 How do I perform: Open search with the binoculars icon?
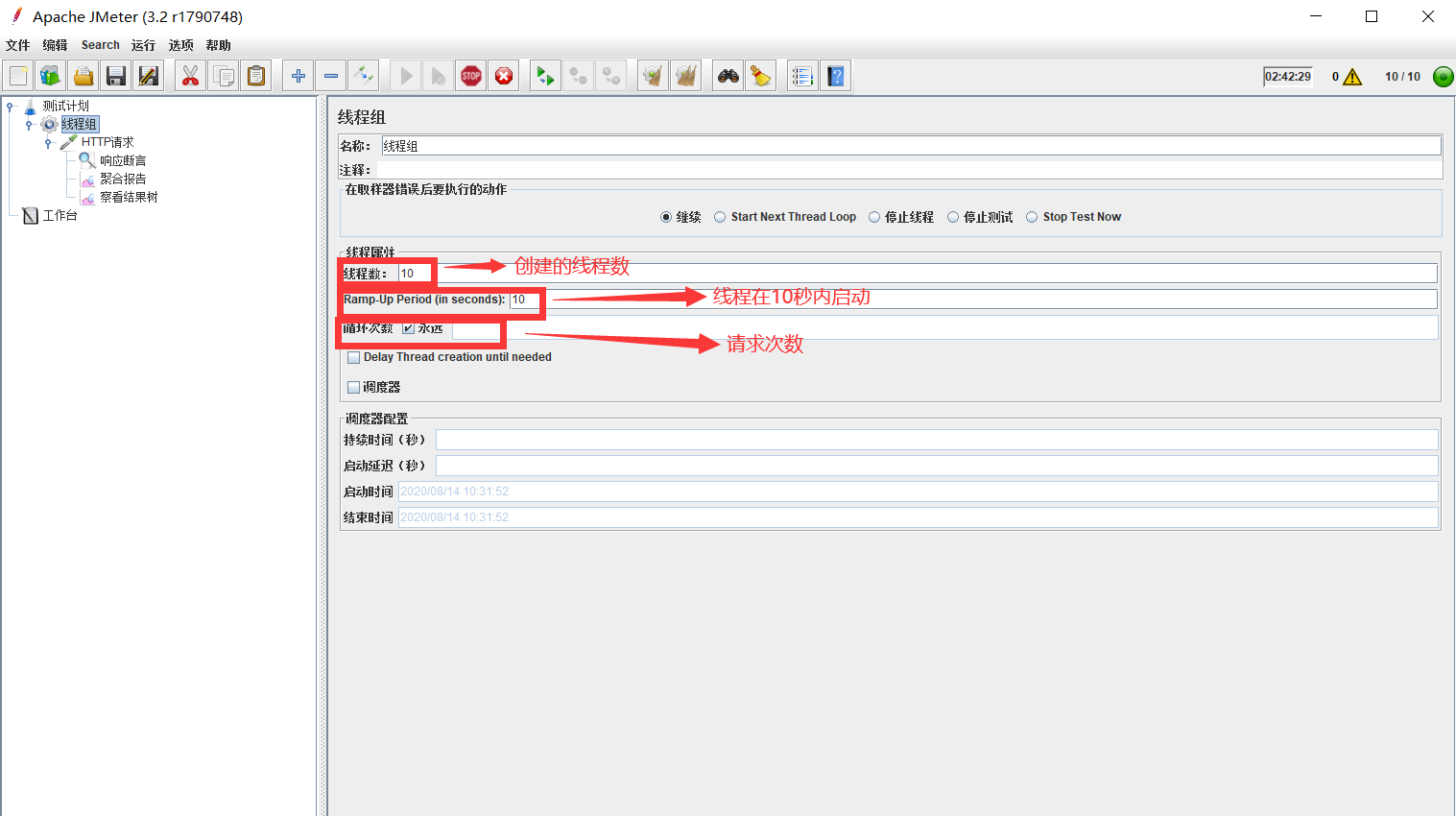click(728, 76)
